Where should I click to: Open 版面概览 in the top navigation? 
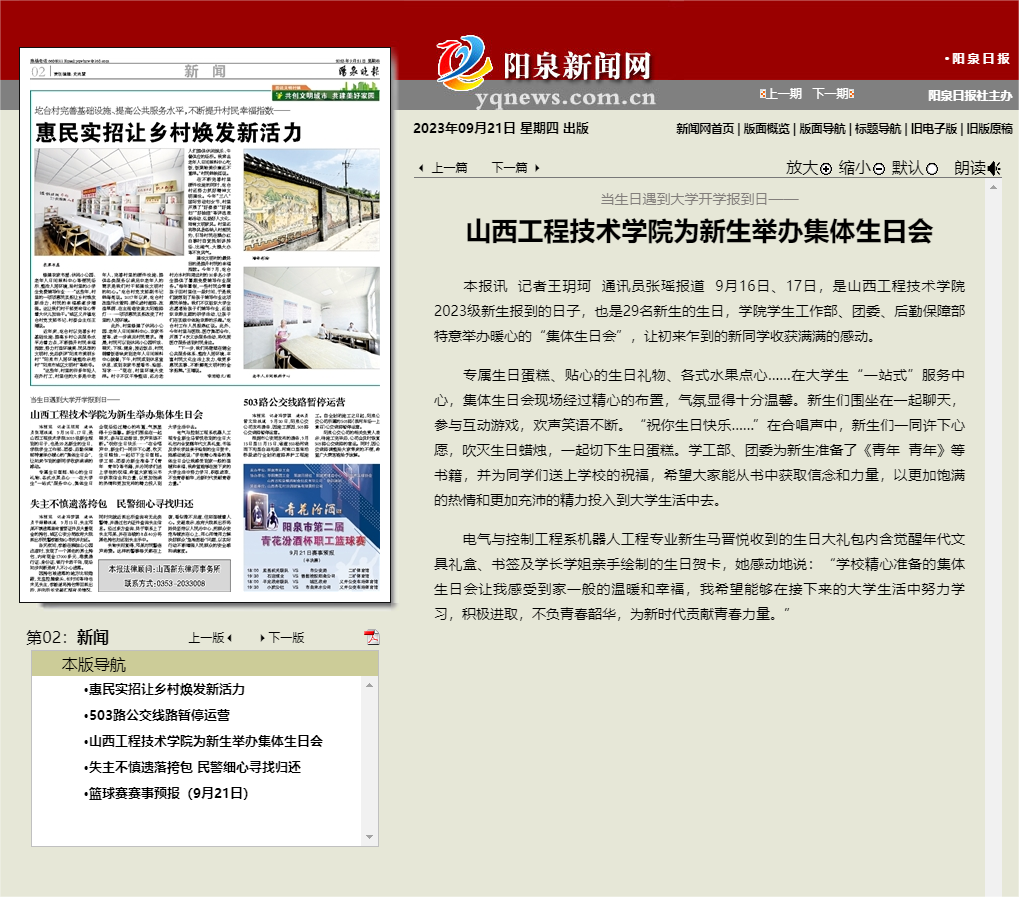click(767, 129)
